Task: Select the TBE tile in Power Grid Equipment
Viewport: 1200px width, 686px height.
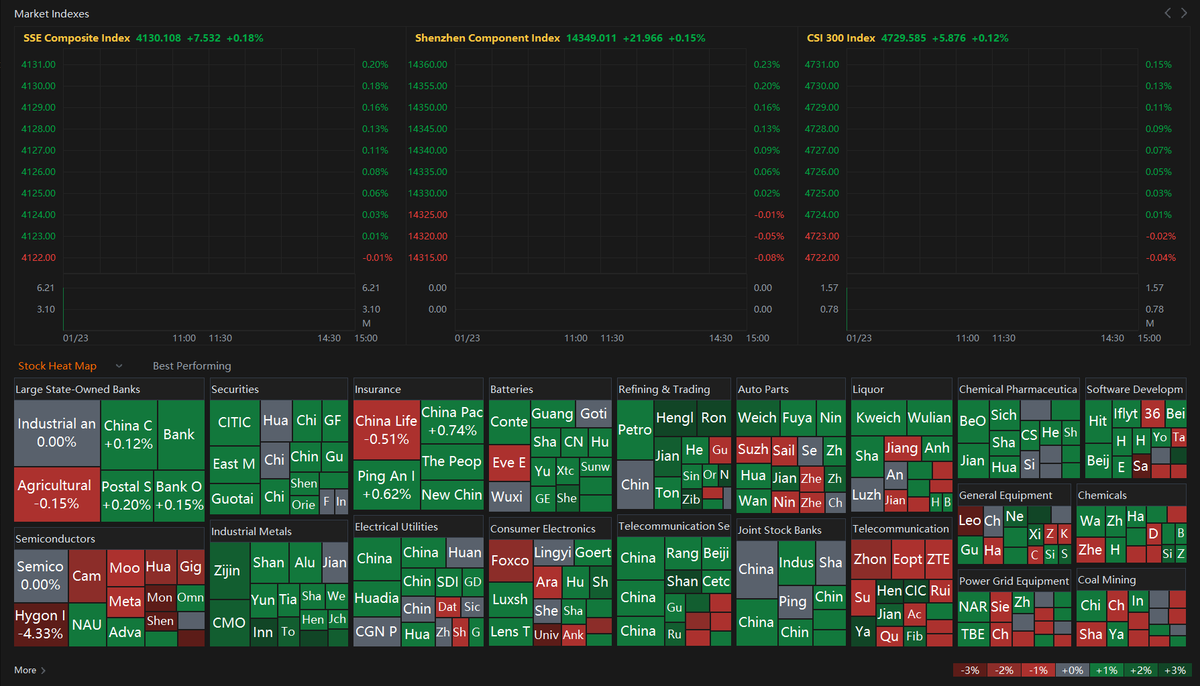Action: tap(973, 635)
